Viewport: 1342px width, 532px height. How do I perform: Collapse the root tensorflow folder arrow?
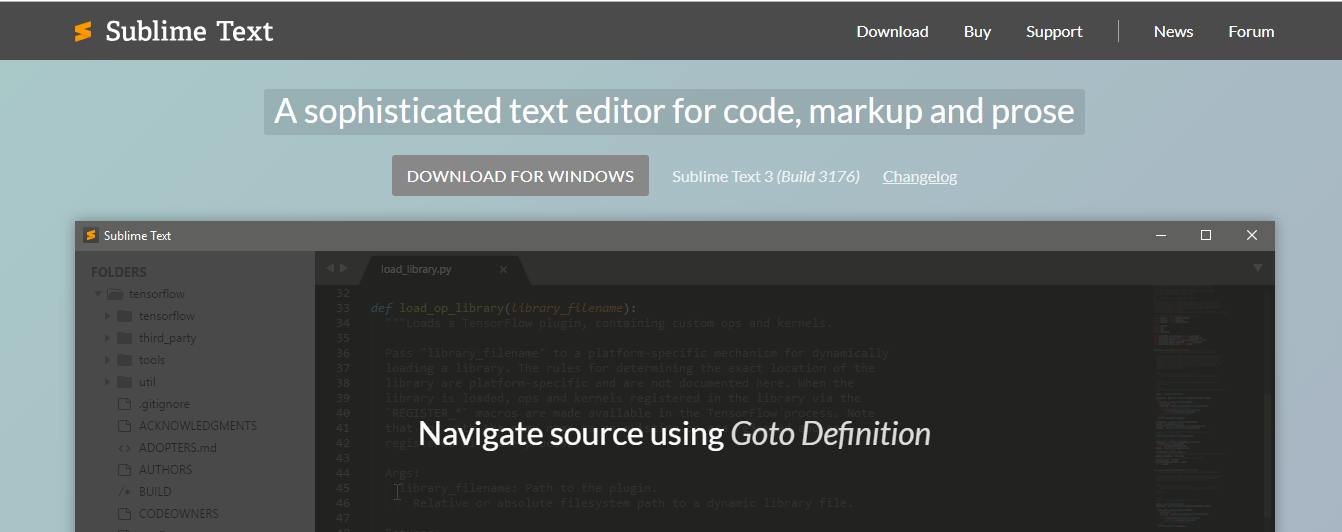(98, 294)
